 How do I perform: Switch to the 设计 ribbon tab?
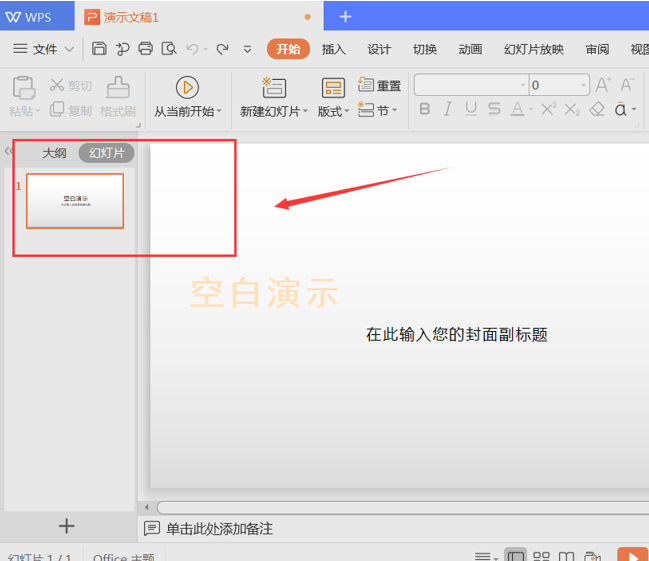click(379, 49)
